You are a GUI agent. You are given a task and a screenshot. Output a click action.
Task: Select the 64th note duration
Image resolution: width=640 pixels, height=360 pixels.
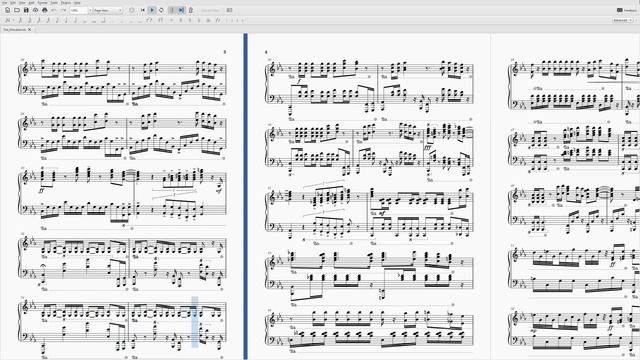click(29, 20)
